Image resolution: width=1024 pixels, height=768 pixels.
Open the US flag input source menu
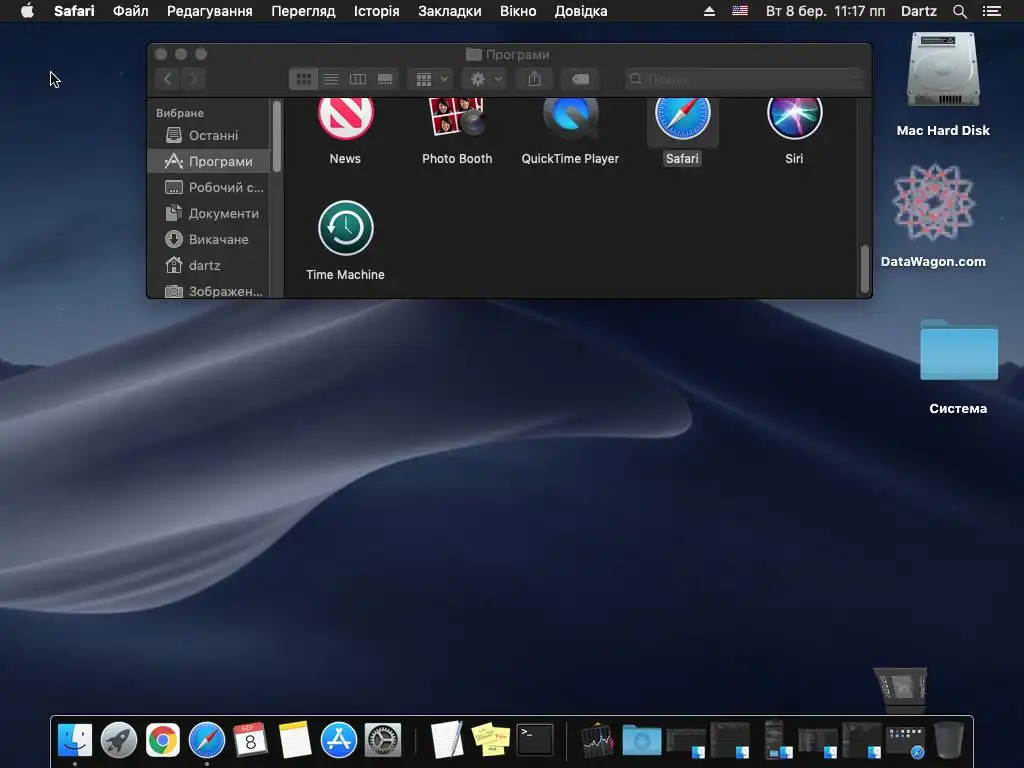pos(740,10)
